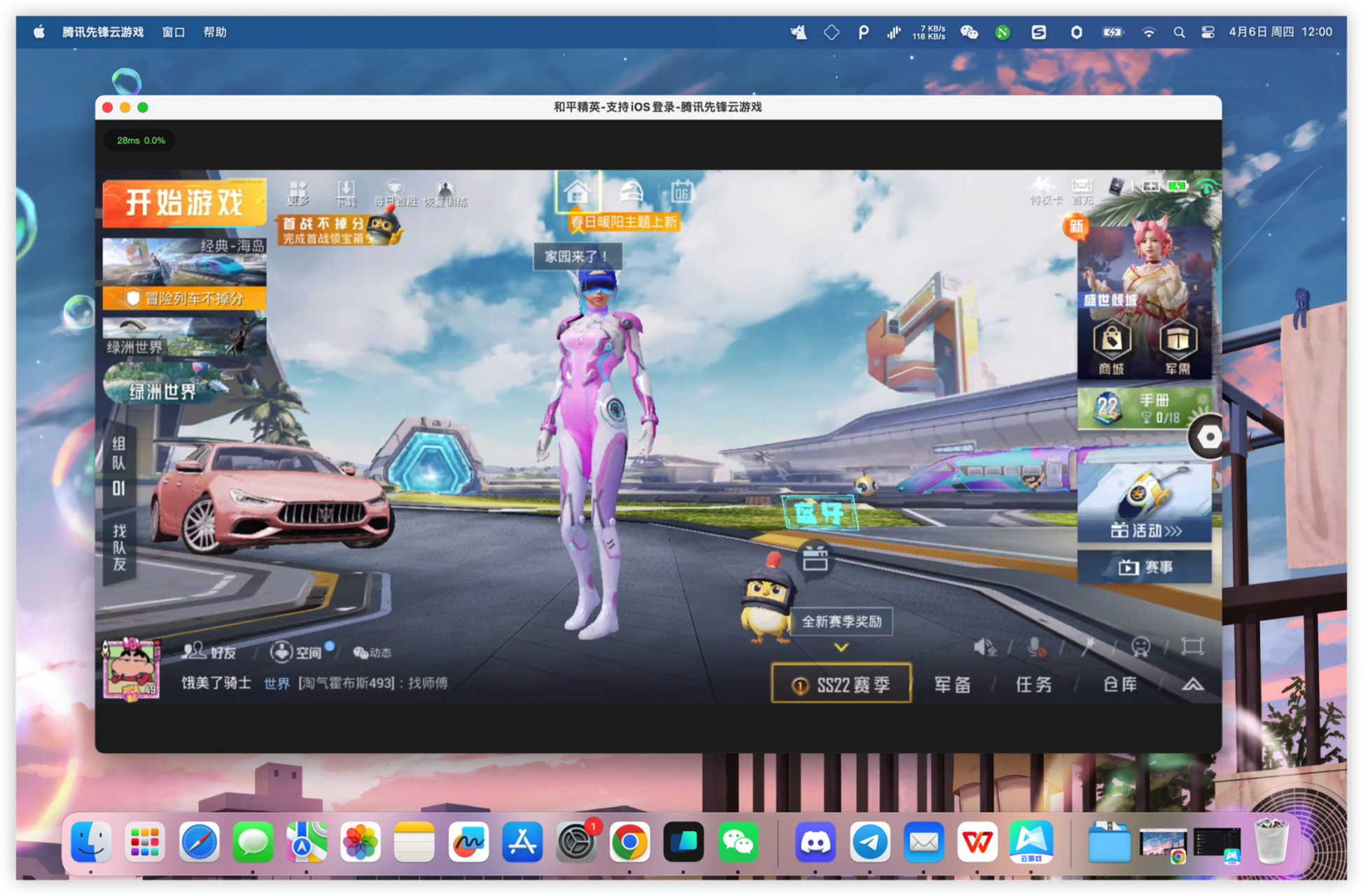Open the 每日首胜 trophy icon
The height and width of the screenshot is (896, 1363).
pos(395,193)
